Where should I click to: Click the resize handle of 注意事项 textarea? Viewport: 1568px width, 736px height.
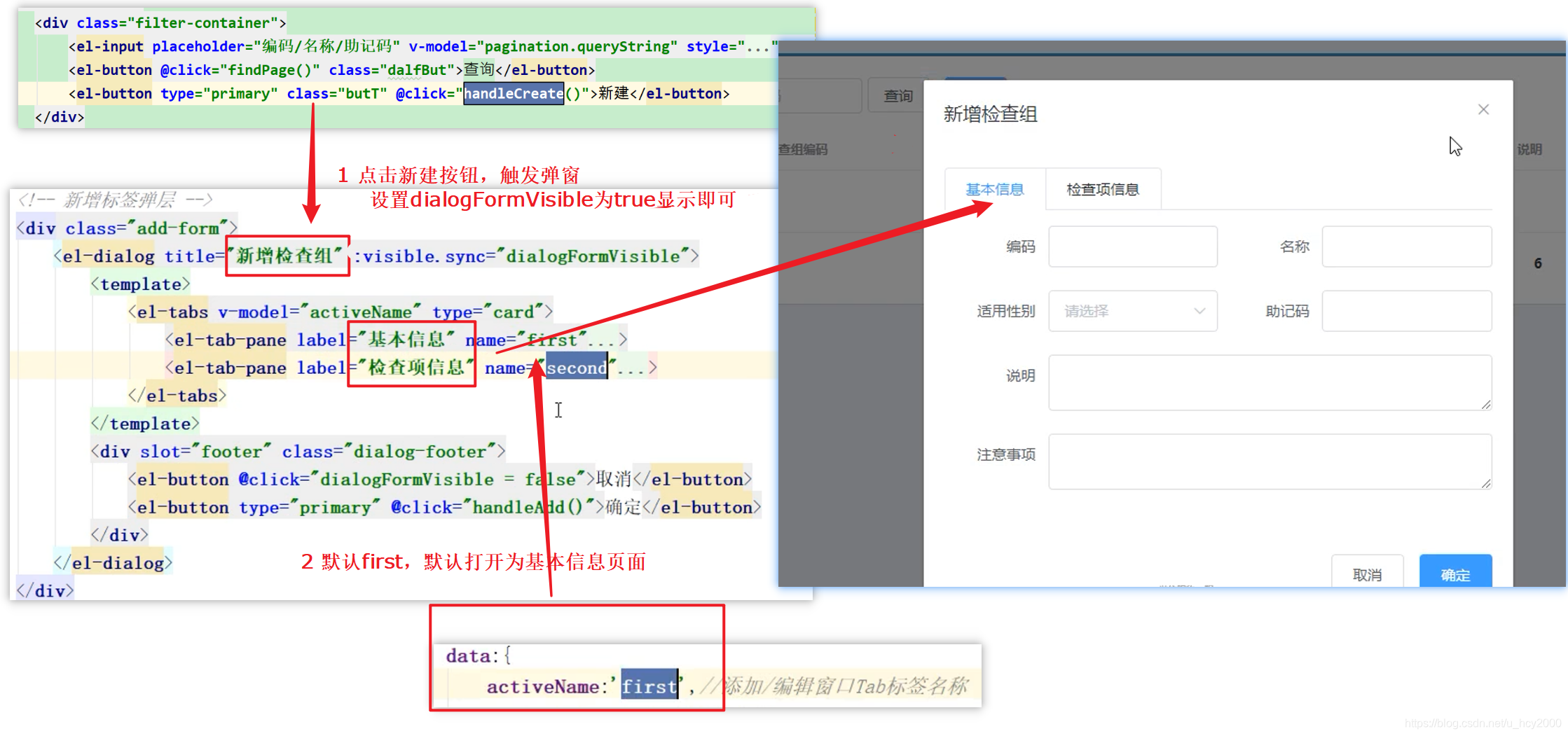pyautogui.click(x=1486, y=484)
